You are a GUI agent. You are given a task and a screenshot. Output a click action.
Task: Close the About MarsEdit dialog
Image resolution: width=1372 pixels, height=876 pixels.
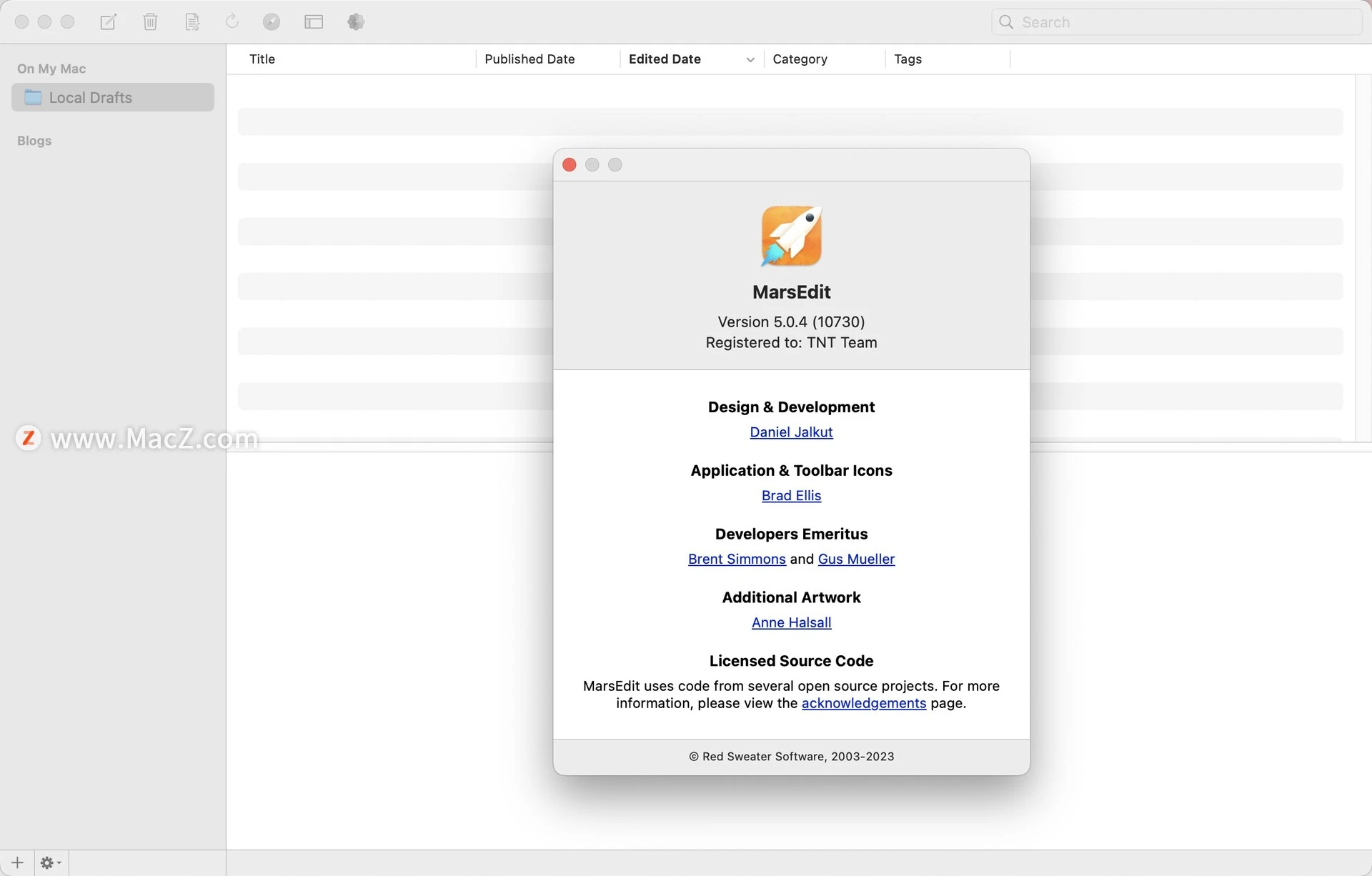[570, 165]
